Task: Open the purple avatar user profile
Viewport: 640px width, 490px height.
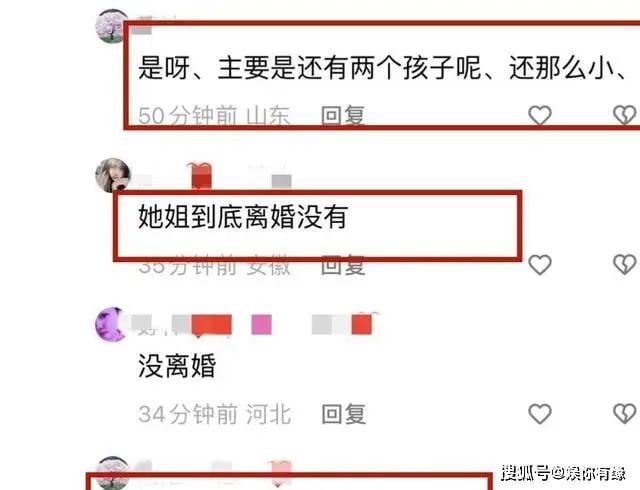Action: (111, 324)
